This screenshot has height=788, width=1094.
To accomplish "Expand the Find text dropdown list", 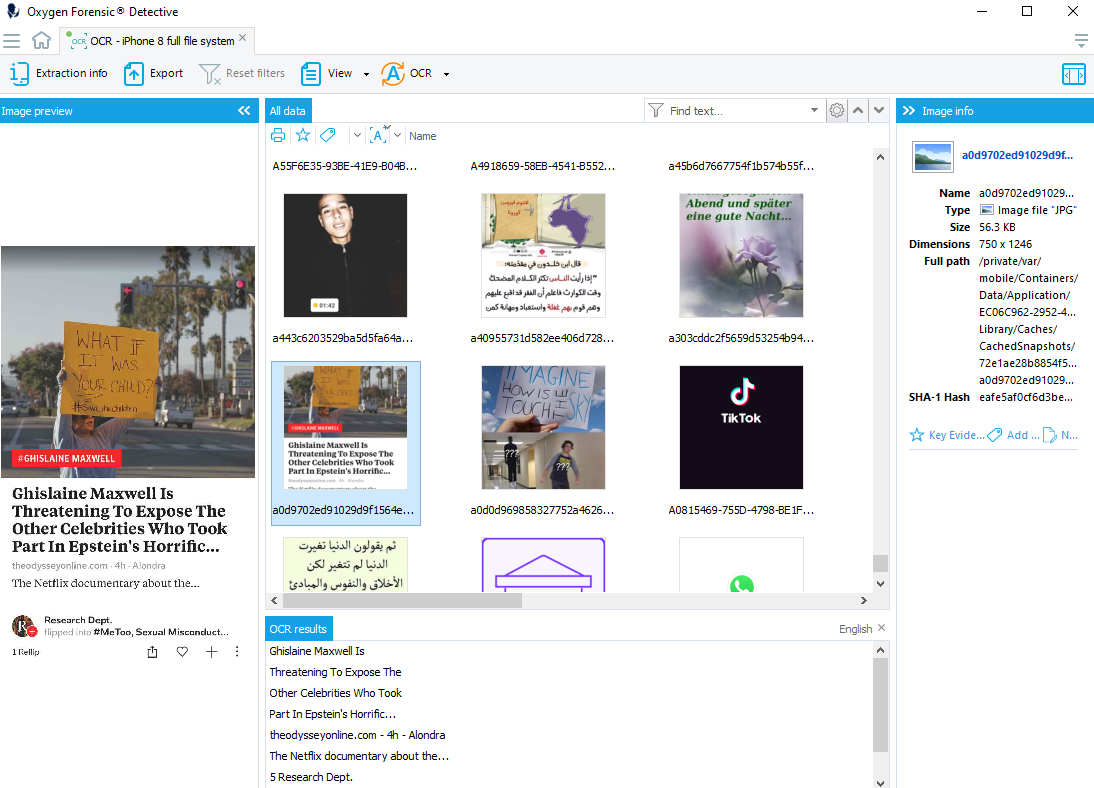I will point(814,111).
